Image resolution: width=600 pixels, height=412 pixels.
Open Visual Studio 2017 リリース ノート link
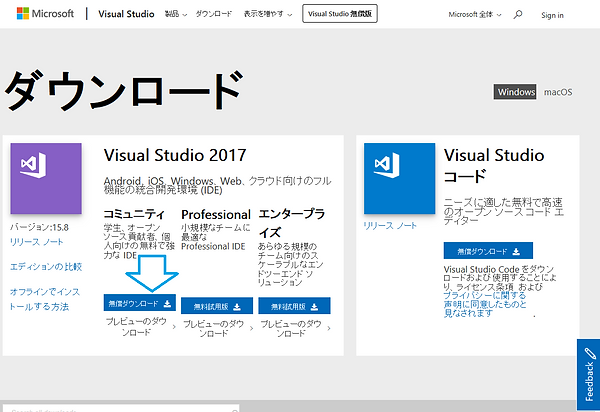pos(37,242)
